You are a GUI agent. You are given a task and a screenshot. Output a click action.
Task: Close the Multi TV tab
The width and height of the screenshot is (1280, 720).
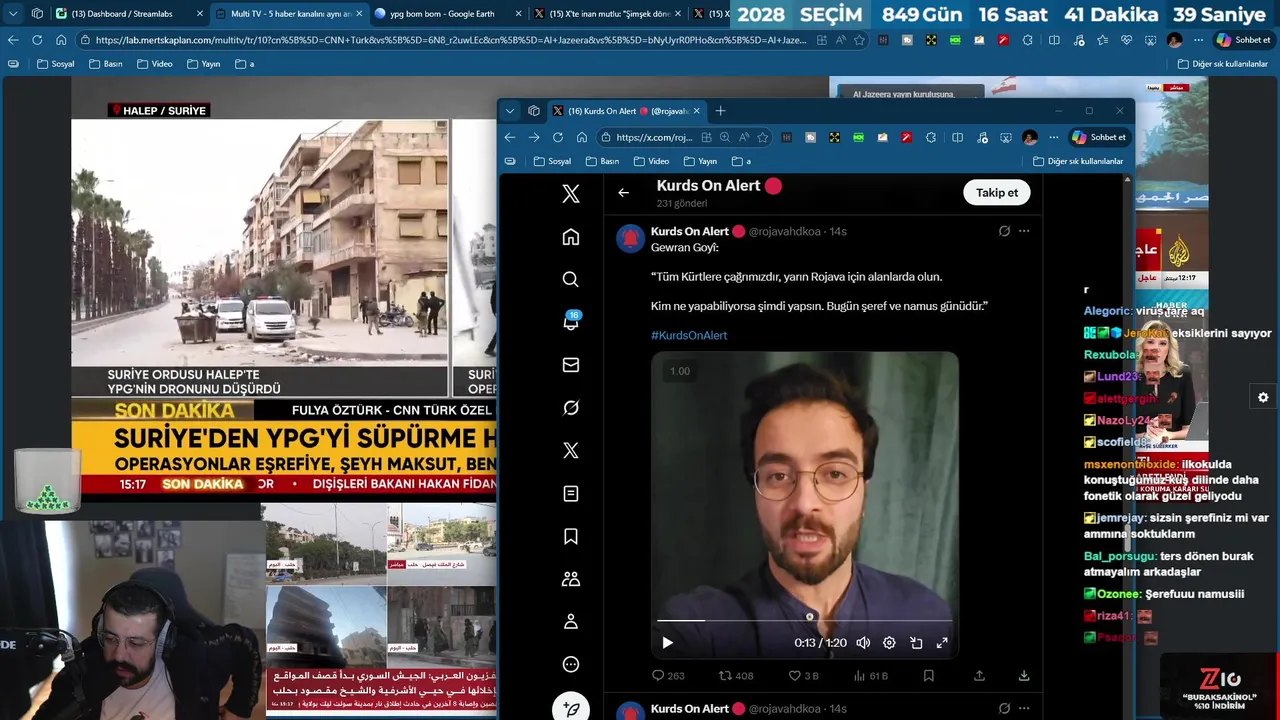point(359,14)
